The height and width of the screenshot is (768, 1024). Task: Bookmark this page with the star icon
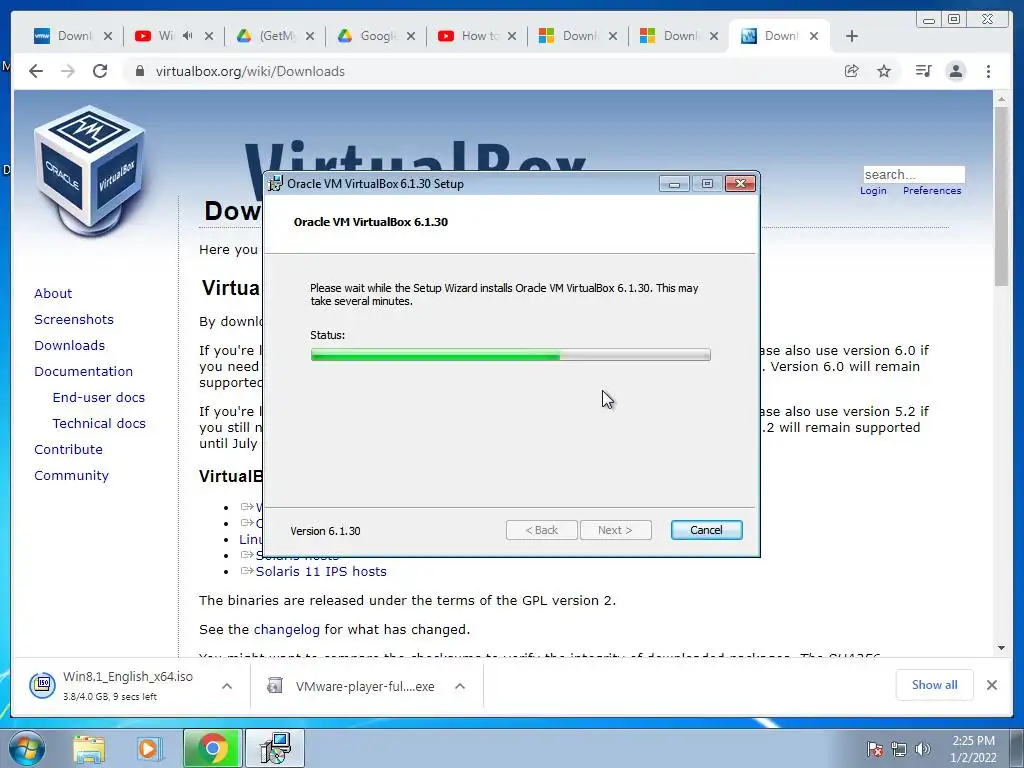[884, 71]
